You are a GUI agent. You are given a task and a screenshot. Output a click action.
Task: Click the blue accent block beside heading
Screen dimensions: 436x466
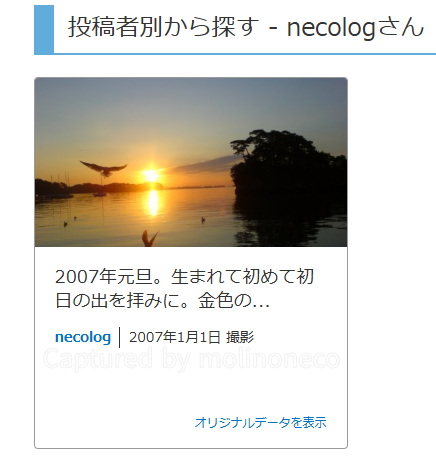click(x=44, y=29)
